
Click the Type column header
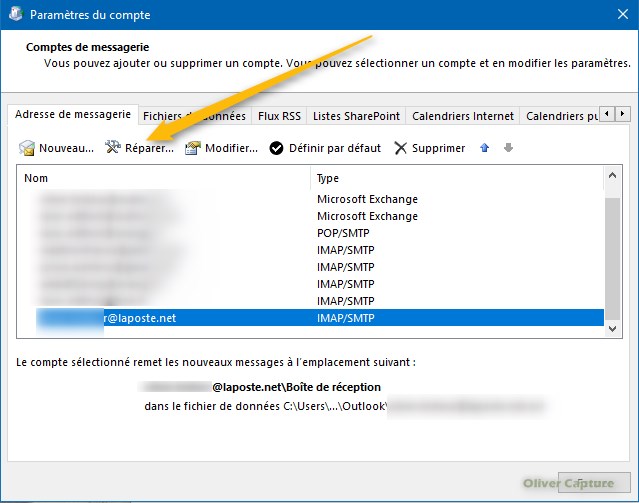[456, 178]
